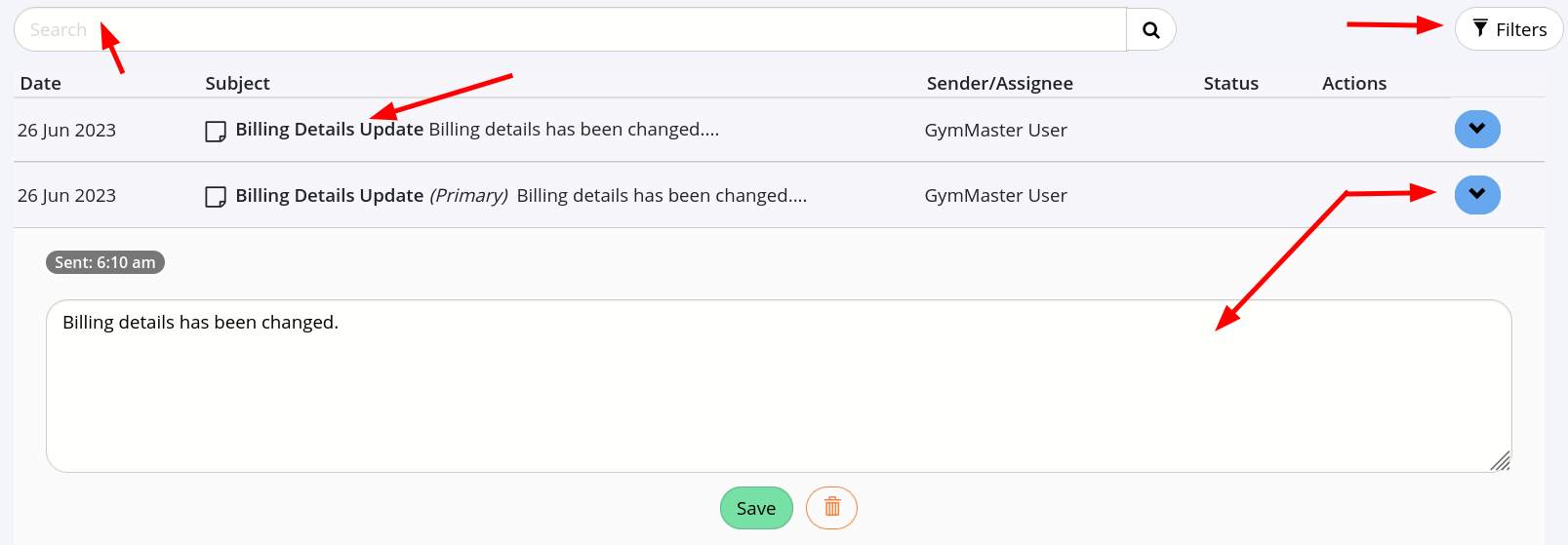Screen dimensions: 1568x545
Task: Collapse second row with blue chevron button
Action: 1477,195
